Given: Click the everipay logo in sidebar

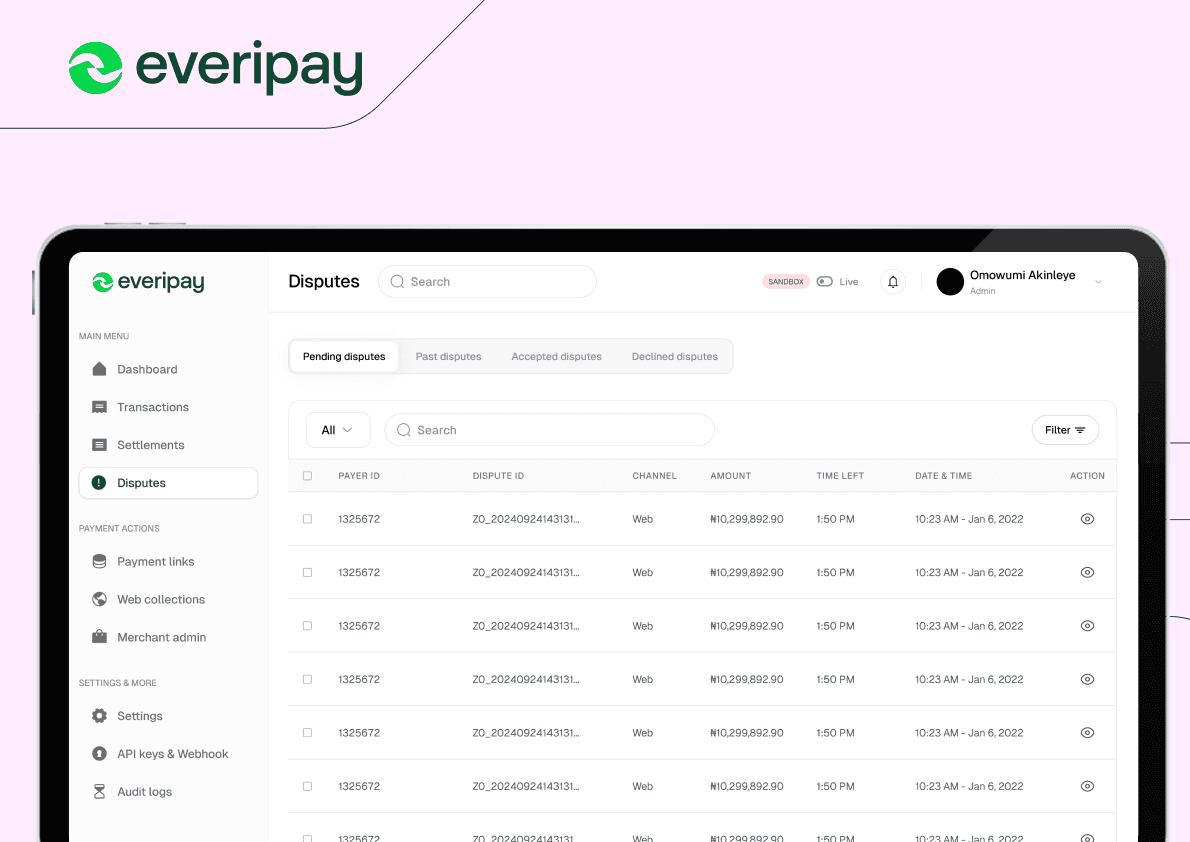Looking at the screenshot, I should 149,282.
